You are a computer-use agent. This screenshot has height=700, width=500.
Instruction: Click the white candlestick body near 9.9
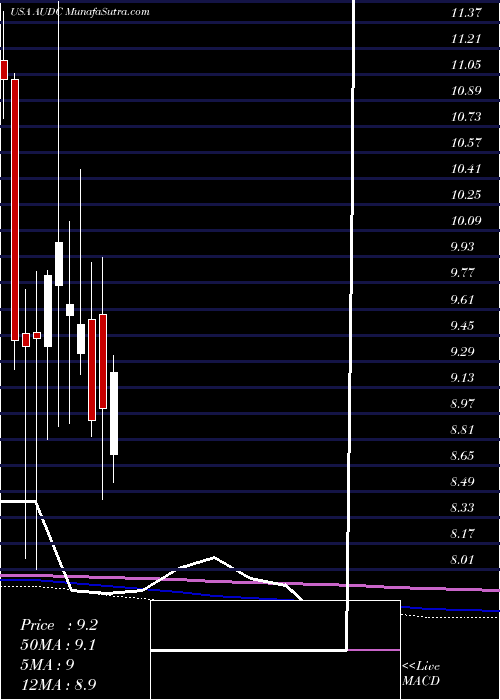59,264
